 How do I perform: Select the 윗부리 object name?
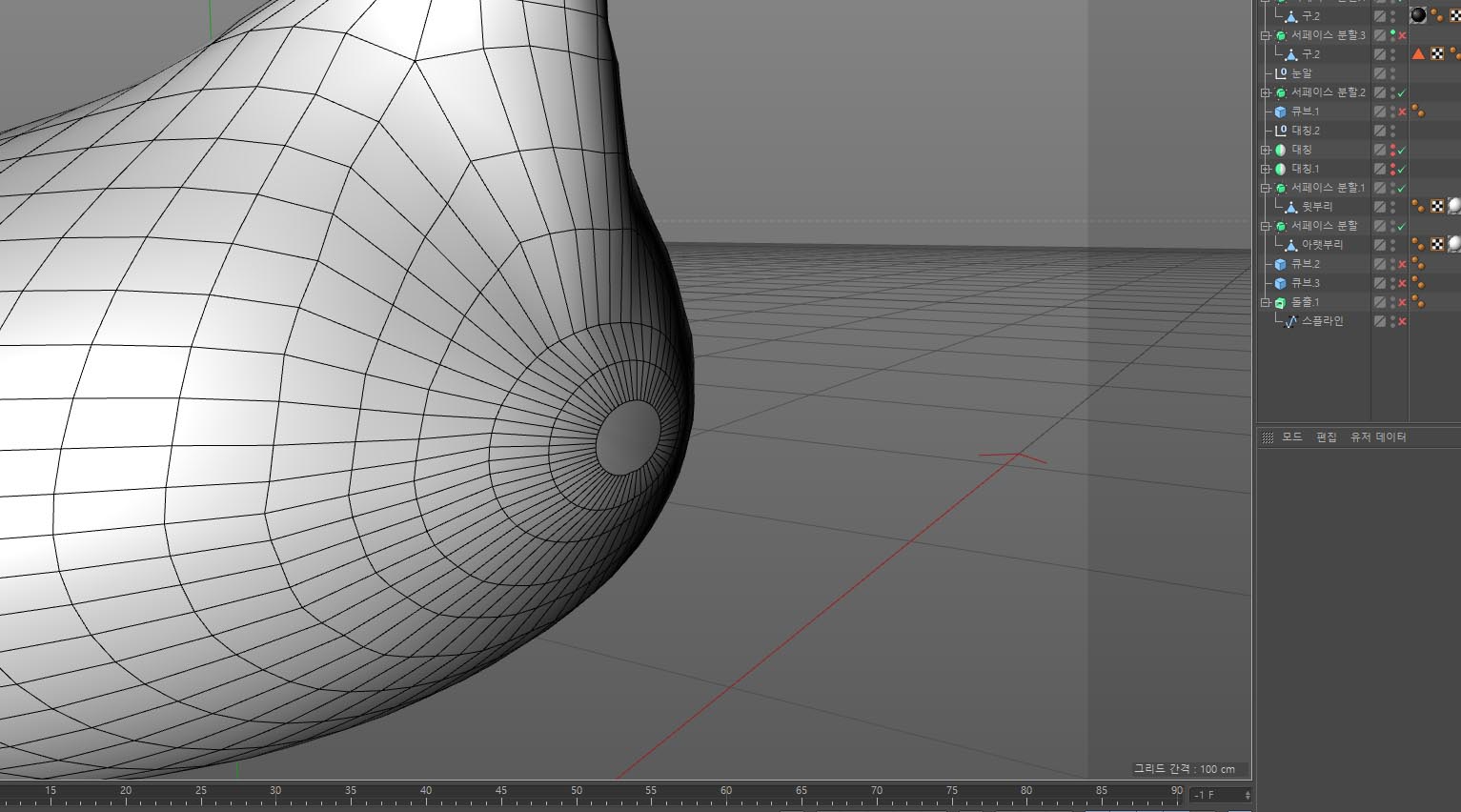click(1317, 207)
